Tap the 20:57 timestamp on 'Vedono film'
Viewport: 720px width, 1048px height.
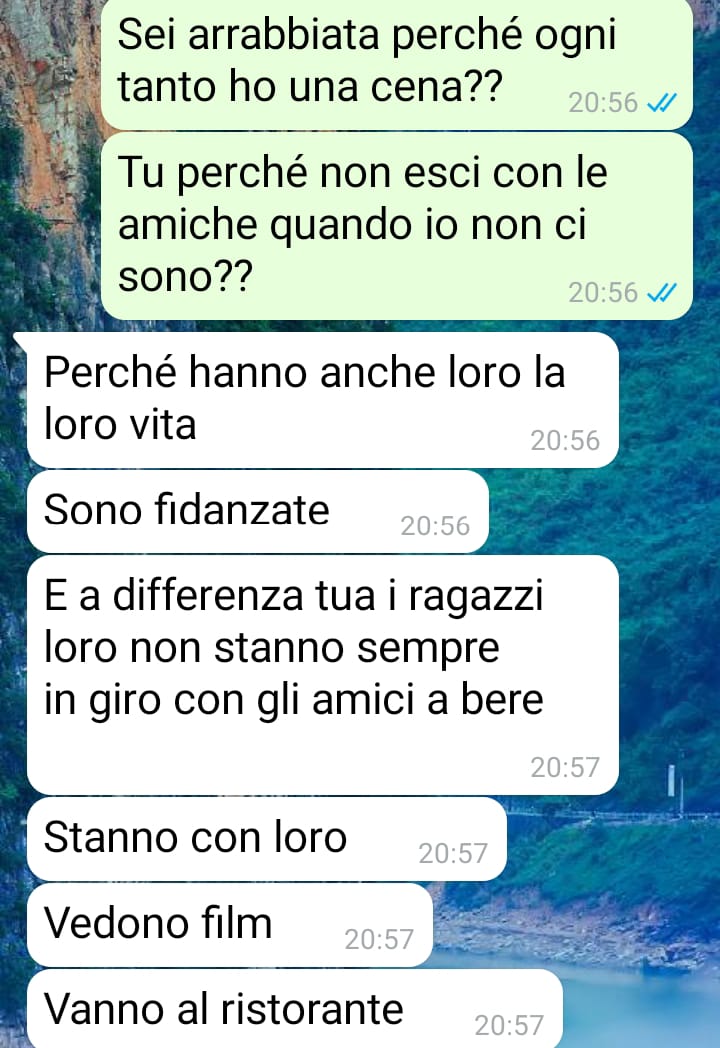click(379, 940)
